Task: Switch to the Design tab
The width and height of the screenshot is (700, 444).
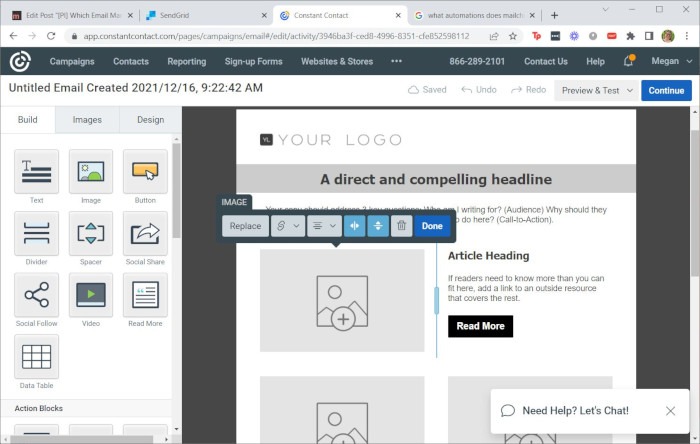Action: pyautogui.click(x=150, y=120)
